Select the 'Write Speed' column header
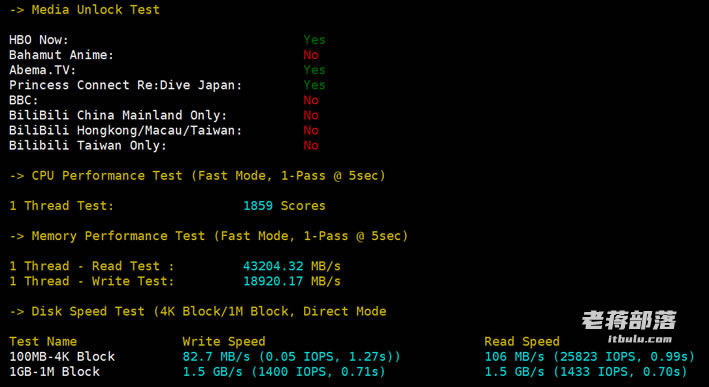The height and width of the screenshot is (387, 709). tap(224, 341)
